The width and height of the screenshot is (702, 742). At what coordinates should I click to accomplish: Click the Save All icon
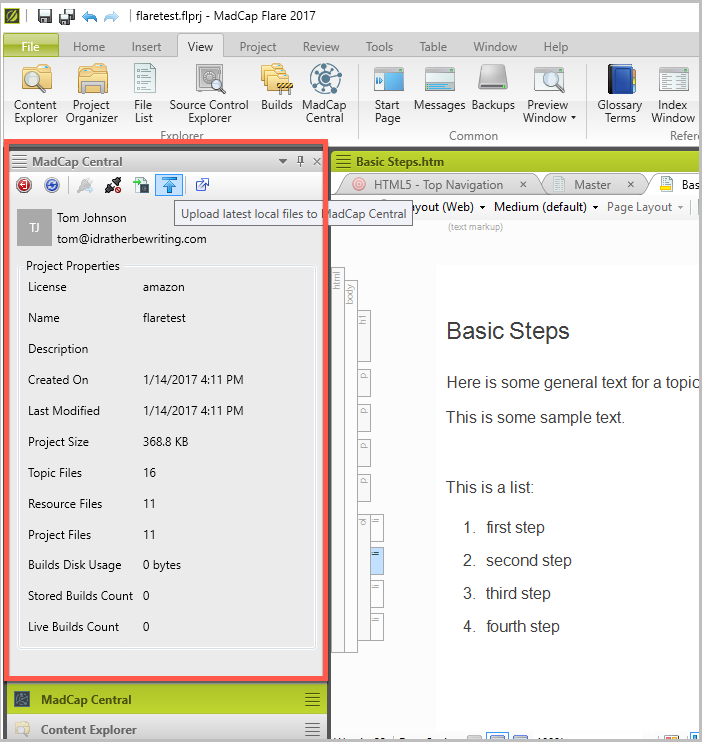pos(67,16)
